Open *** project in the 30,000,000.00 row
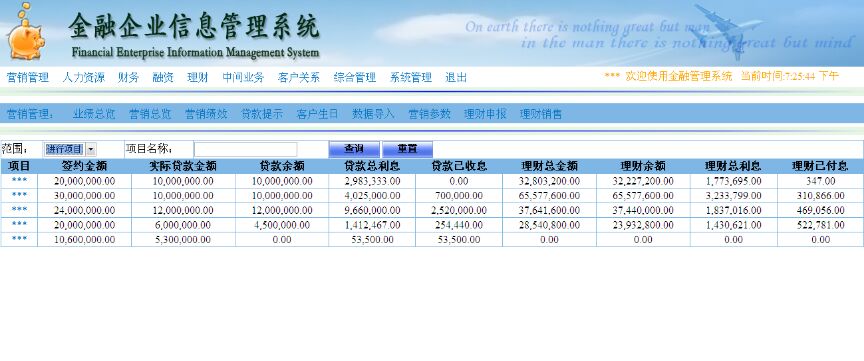 click(x=19, y=196)
